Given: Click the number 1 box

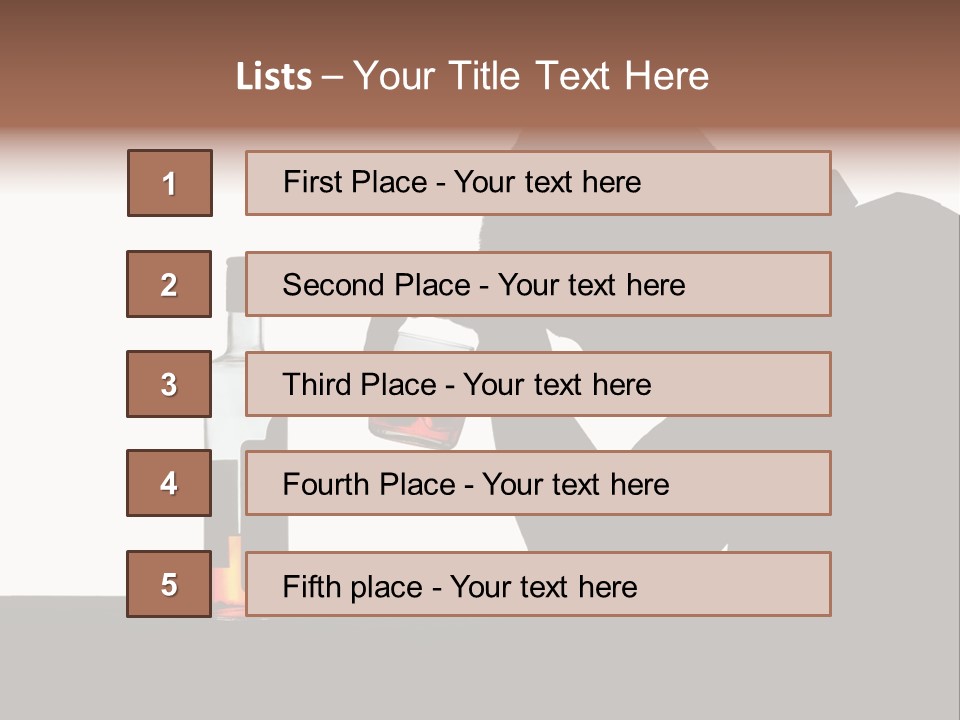Looking at the screenshot, I should tap(169, 183).
